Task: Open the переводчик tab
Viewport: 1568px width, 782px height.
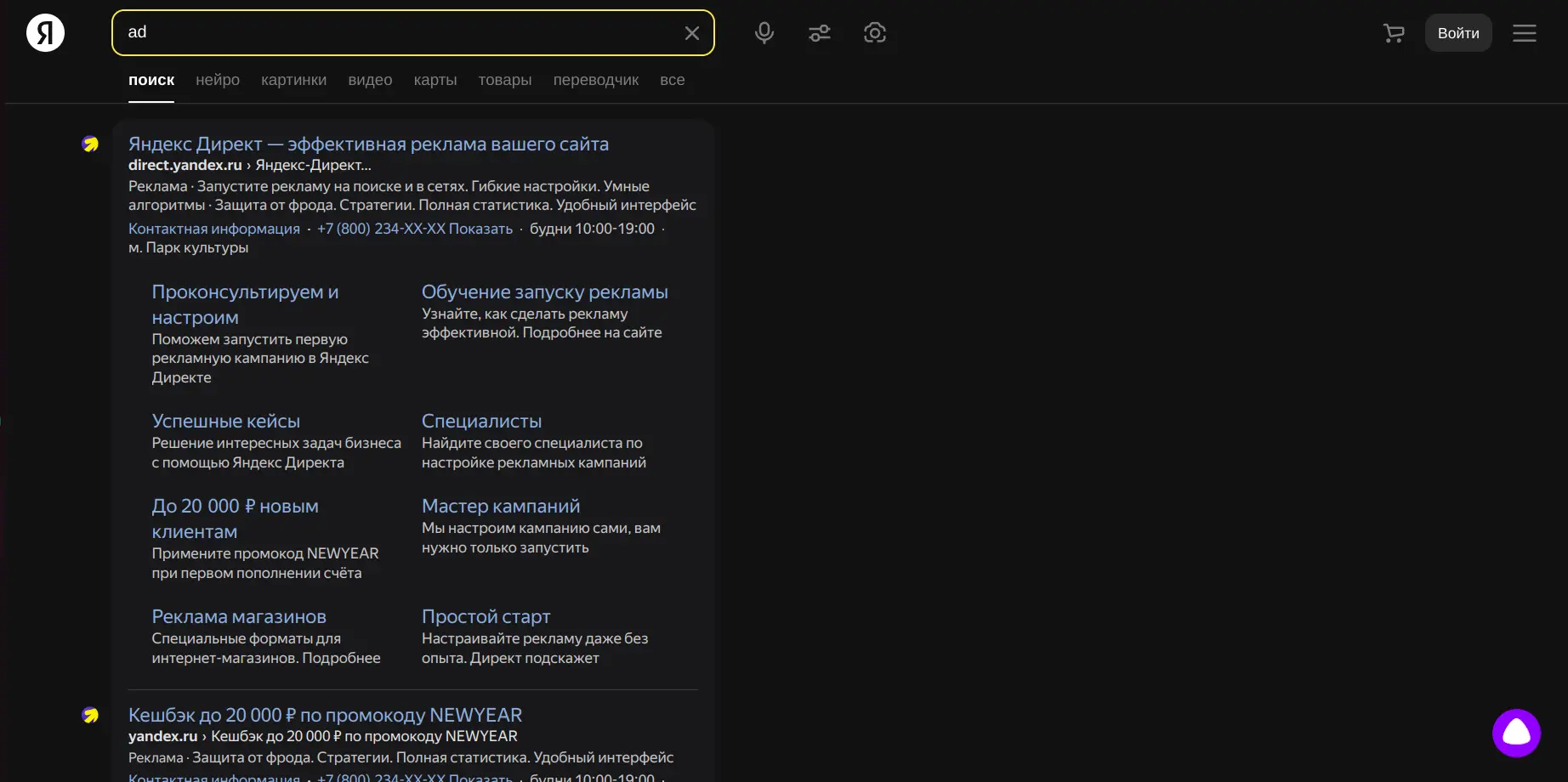Action: pos(596,80)
